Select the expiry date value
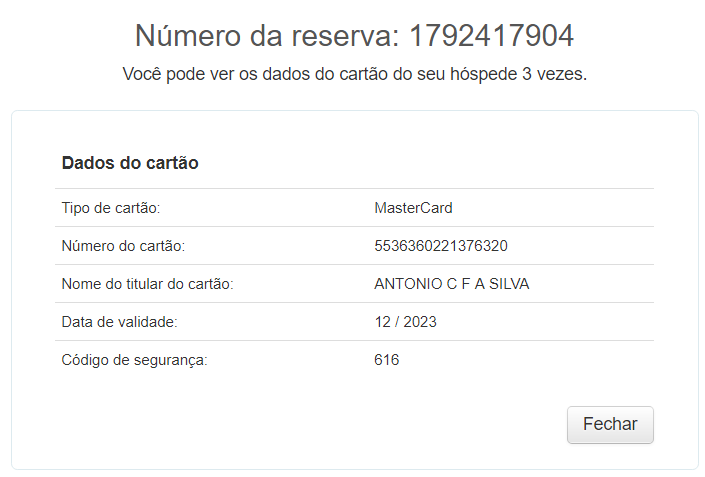This screenshot has height=477, width=705. click(x=405, y=322)
